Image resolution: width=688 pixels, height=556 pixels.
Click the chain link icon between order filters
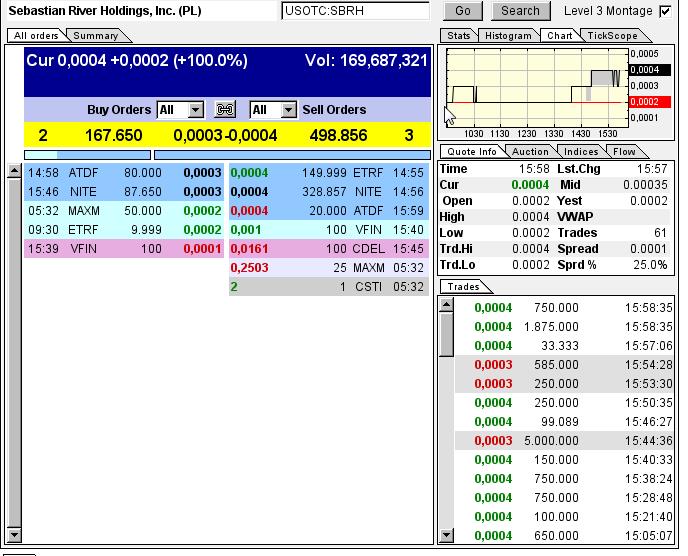(225, 109)
